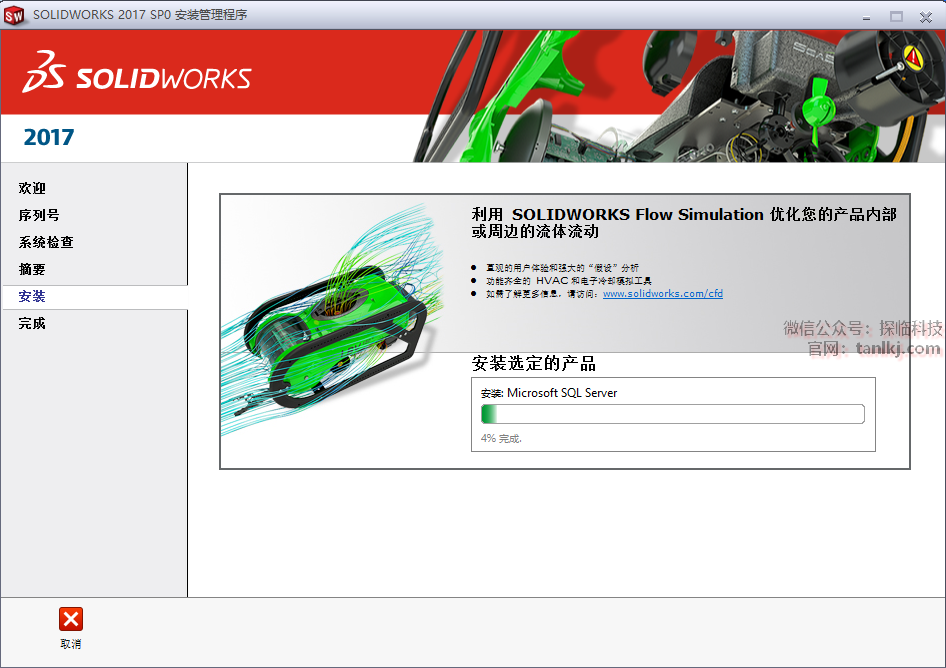Select the 欢迎 step in sidebar
The image size is (946, 668).
(x=32, y=188)
